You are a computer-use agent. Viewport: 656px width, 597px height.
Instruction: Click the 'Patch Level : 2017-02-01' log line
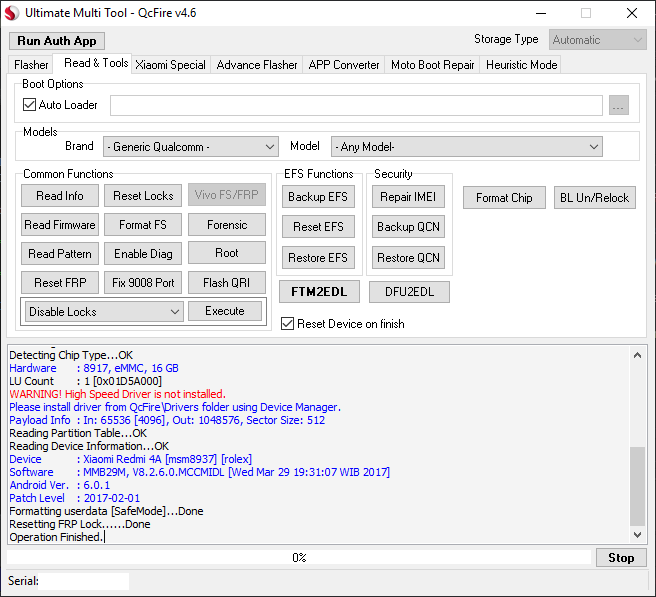click(74, 498)
